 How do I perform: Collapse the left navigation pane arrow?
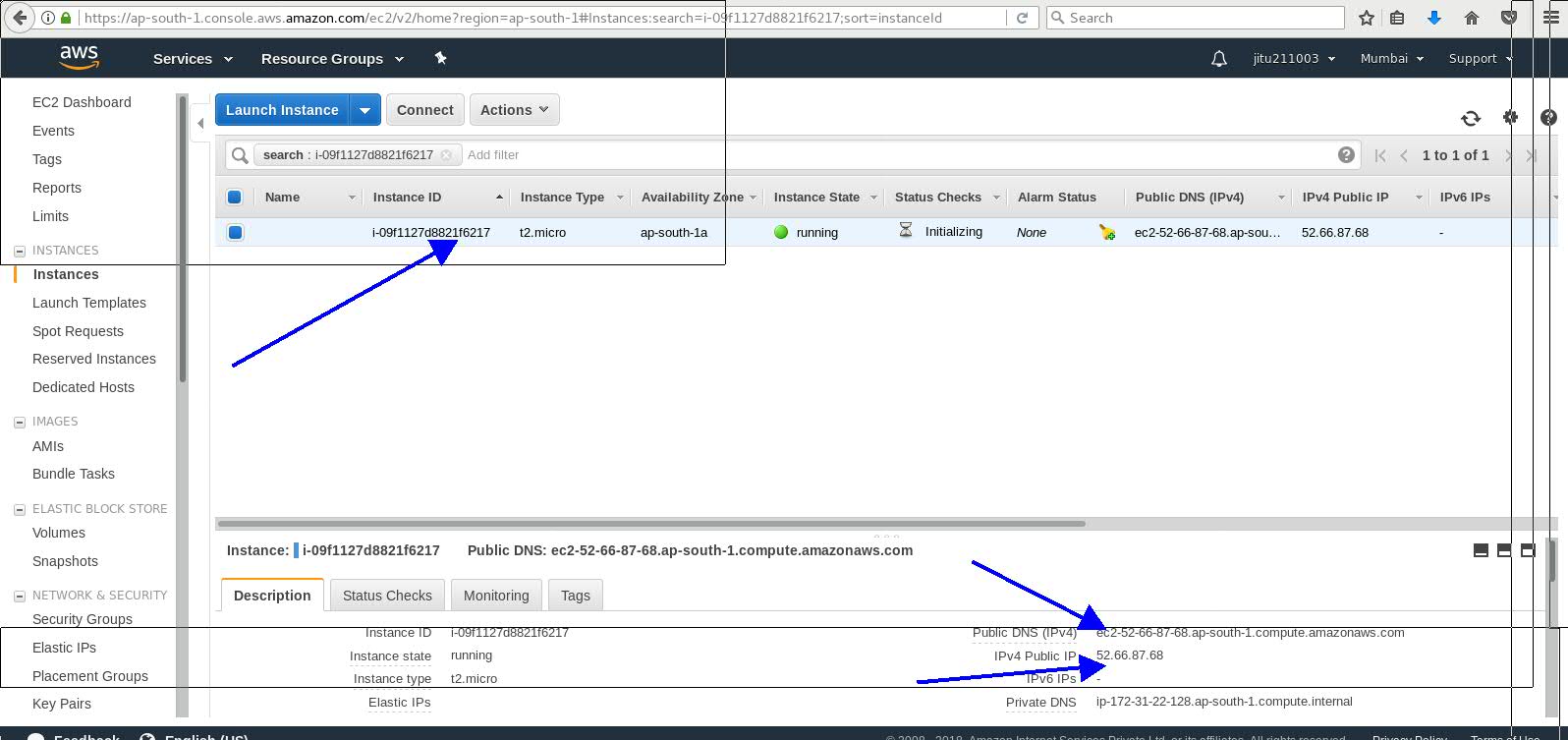(x=200, y=124)
